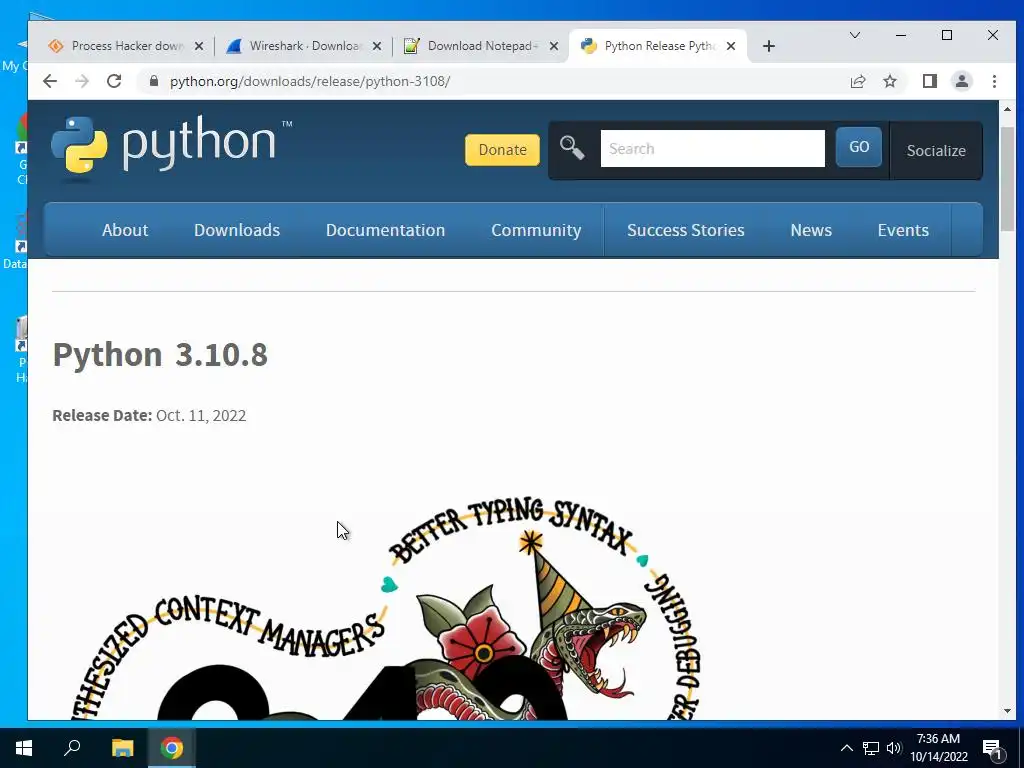View site info via the padlock icon
Image resolution: width=1024 pixels, height=768 pixels.
tap(154, 81)
